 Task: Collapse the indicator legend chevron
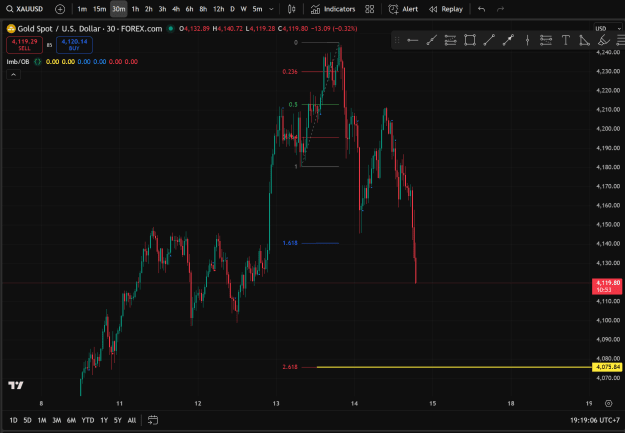pos(14,75)
